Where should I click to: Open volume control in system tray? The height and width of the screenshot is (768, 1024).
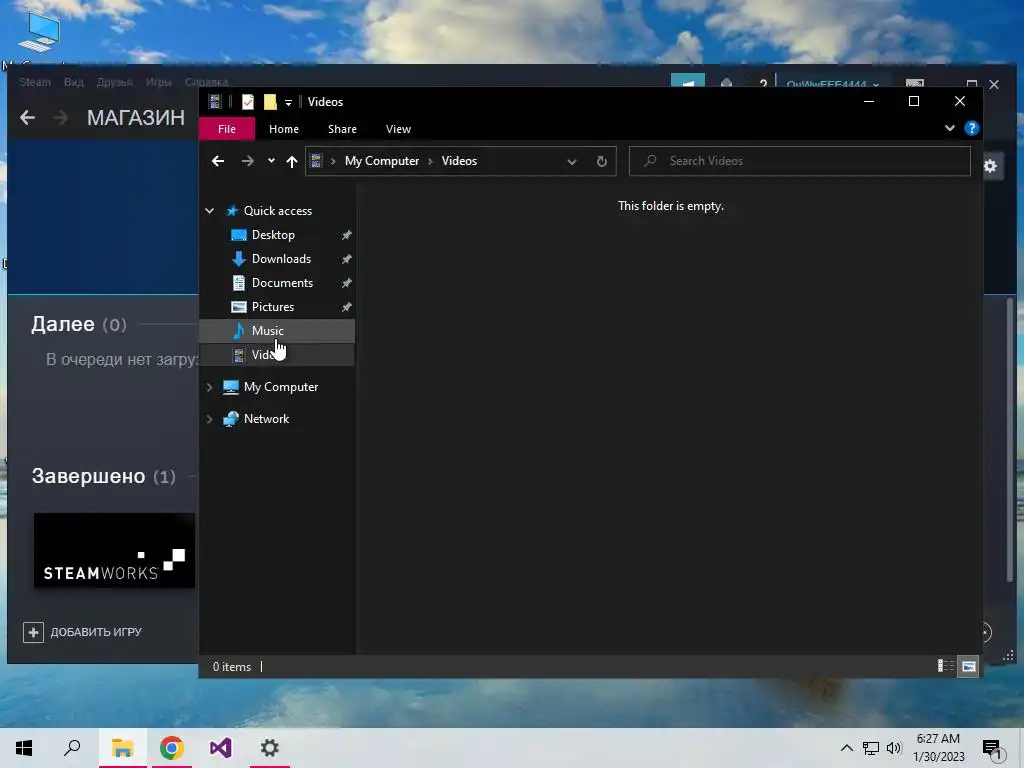[894, 748]
